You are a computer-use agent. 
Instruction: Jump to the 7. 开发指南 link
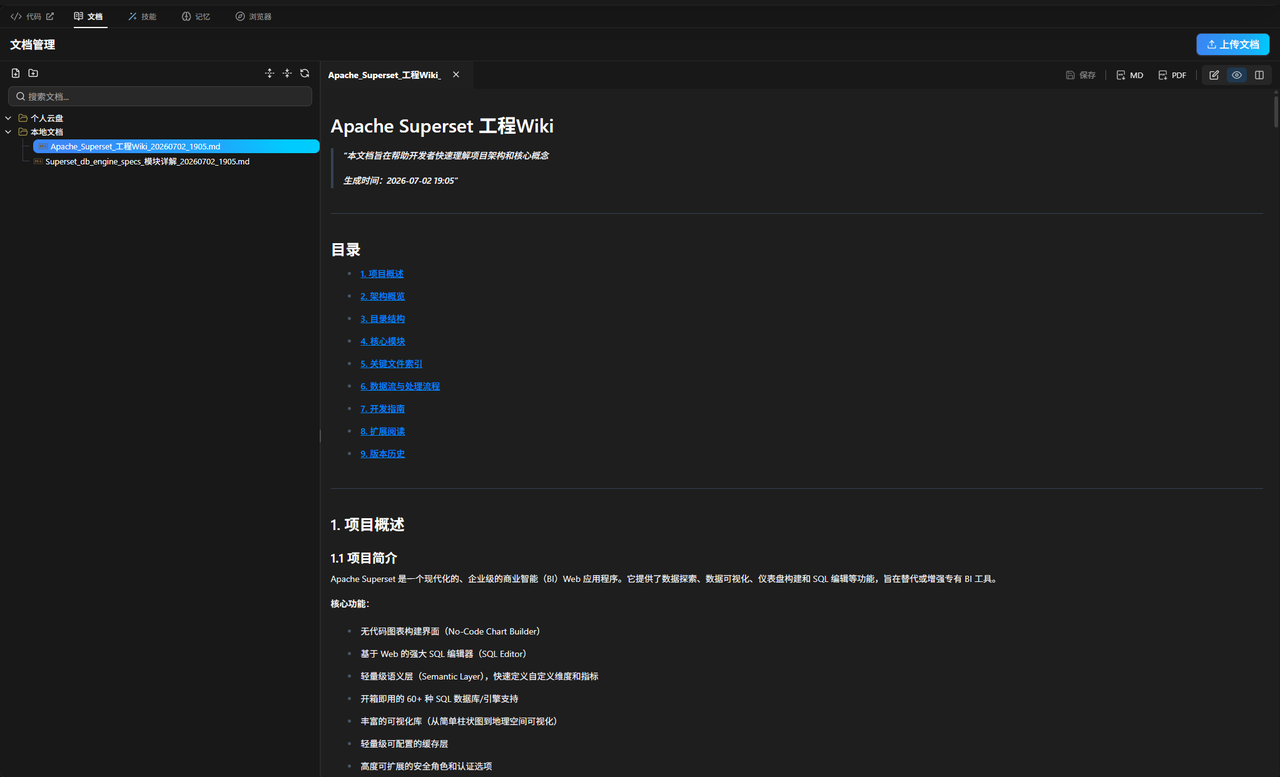(383, 409)
